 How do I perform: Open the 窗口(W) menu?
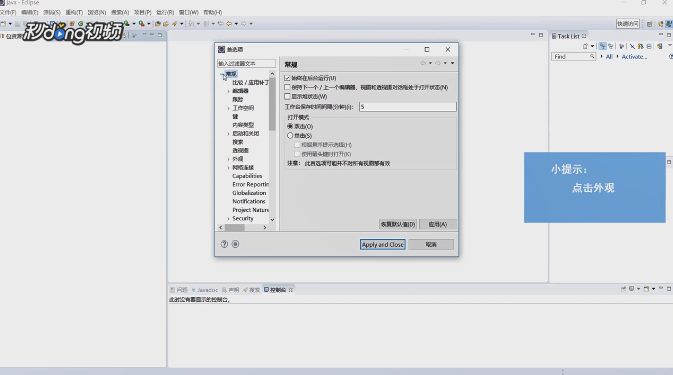click(x=189, y=12)
